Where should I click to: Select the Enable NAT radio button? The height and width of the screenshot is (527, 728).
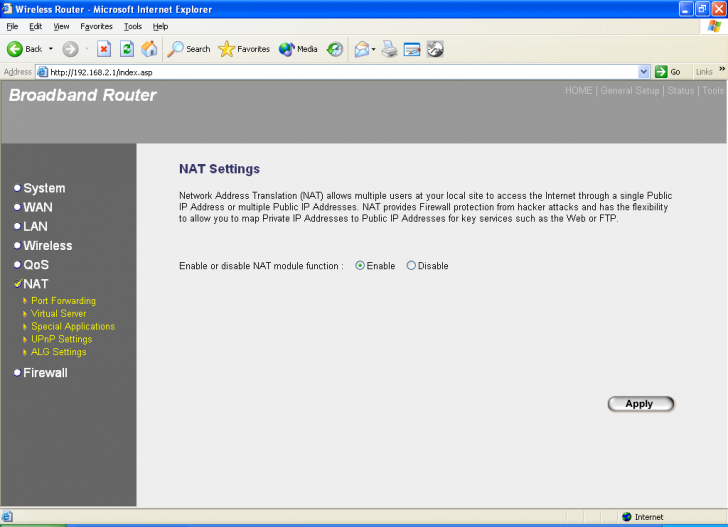tap(360, 266)
